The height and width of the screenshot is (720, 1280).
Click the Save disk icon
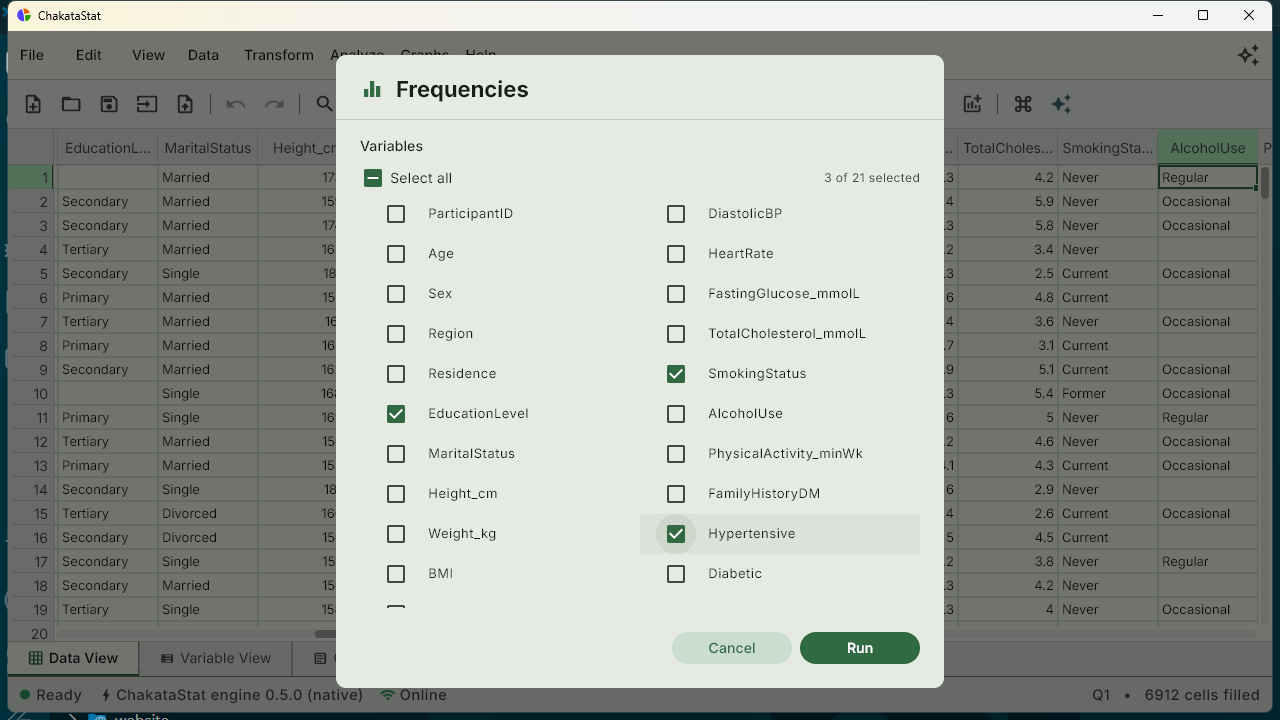tap(109, 104)
